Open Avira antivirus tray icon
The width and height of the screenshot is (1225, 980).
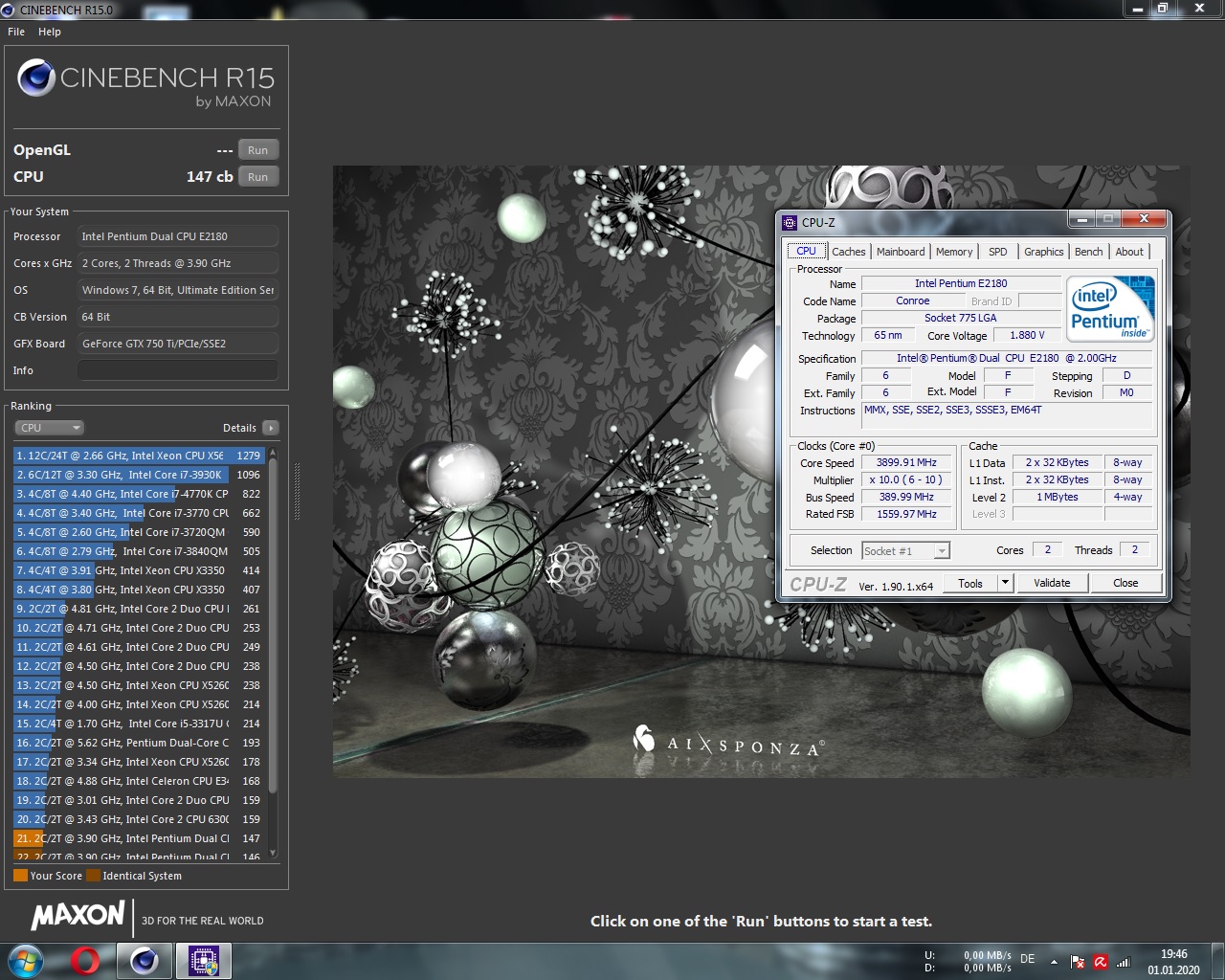tap(1101, 962)
